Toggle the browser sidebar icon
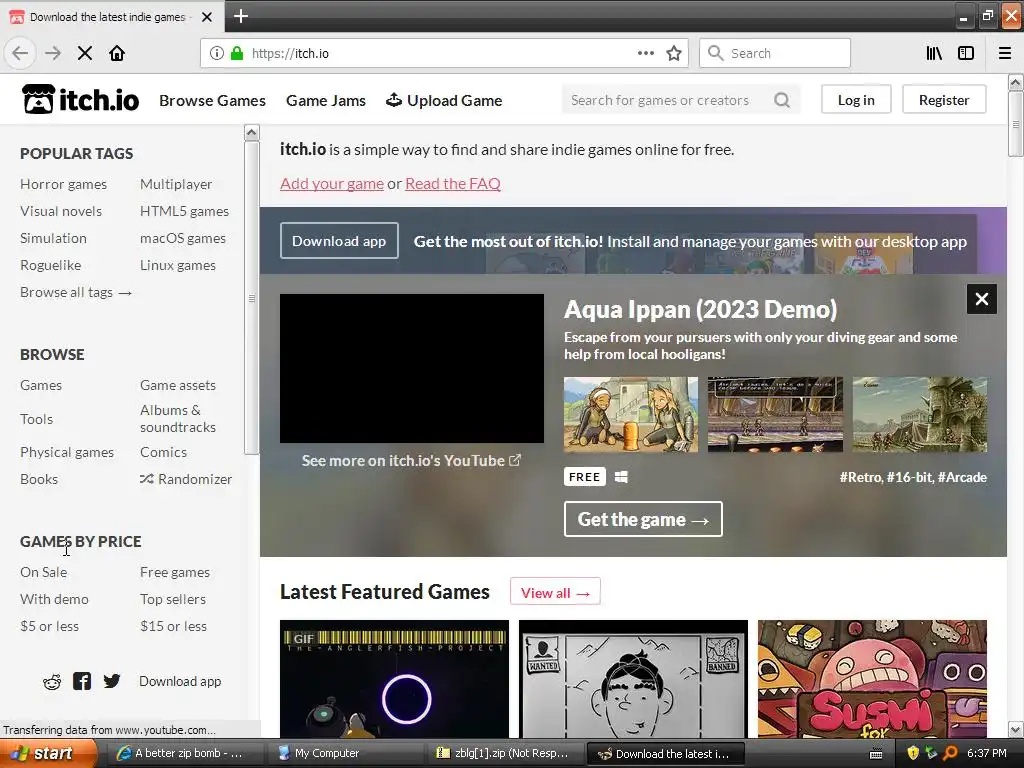 coord(966,53)
